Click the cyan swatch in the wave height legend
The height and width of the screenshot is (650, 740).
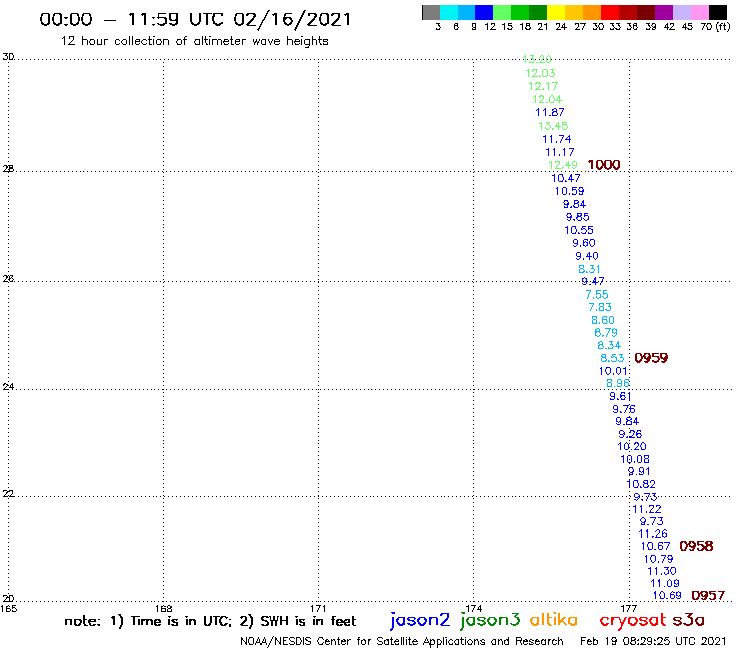[449, 12]
